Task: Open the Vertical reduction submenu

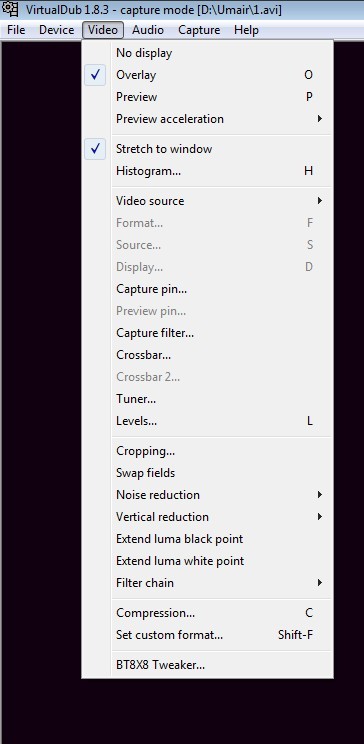Action: click(207, 517)
